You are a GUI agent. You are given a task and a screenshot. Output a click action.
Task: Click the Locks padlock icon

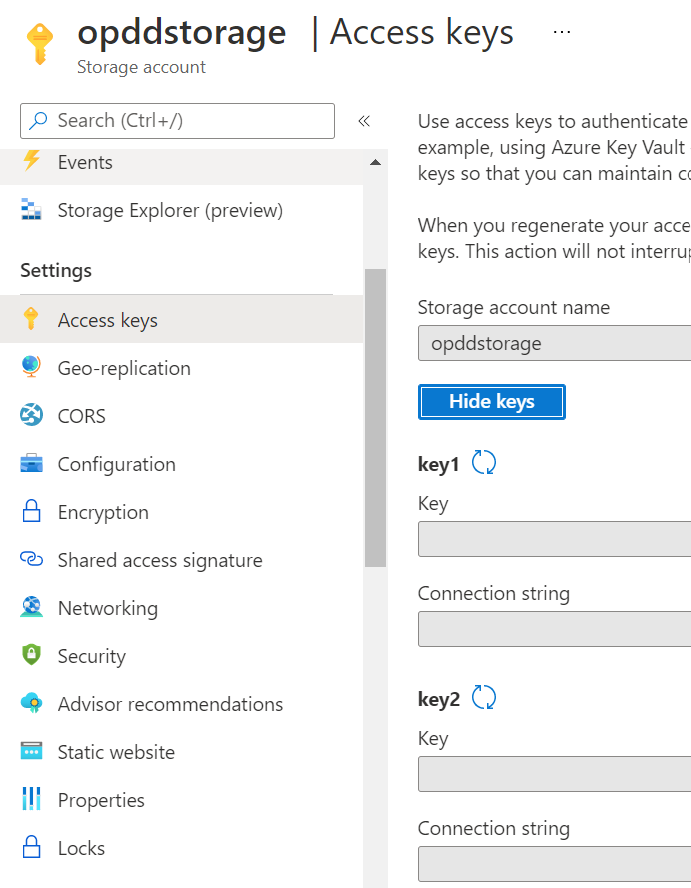(x=31, y=847)
